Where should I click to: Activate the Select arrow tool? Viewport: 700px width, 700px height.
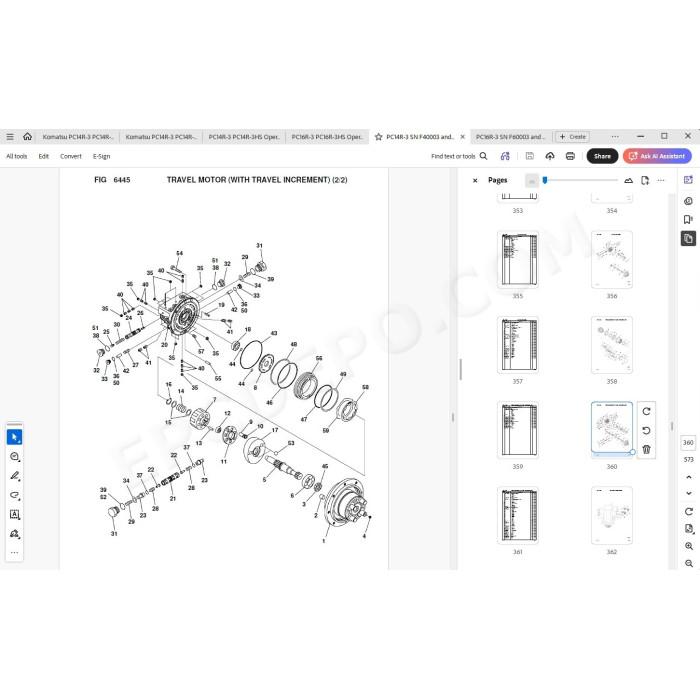14,437
